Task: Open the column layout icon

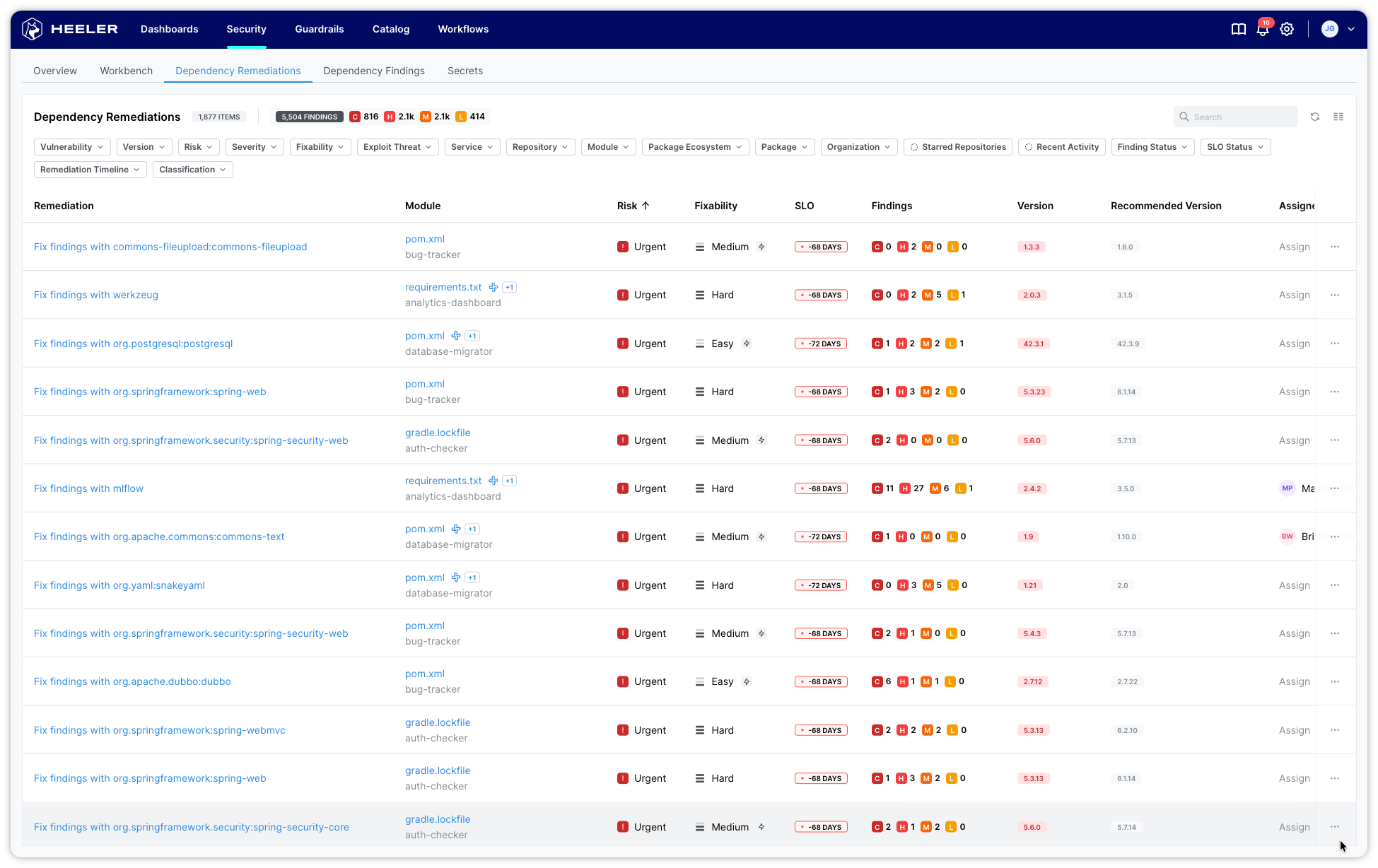Action: point(1338,117)
